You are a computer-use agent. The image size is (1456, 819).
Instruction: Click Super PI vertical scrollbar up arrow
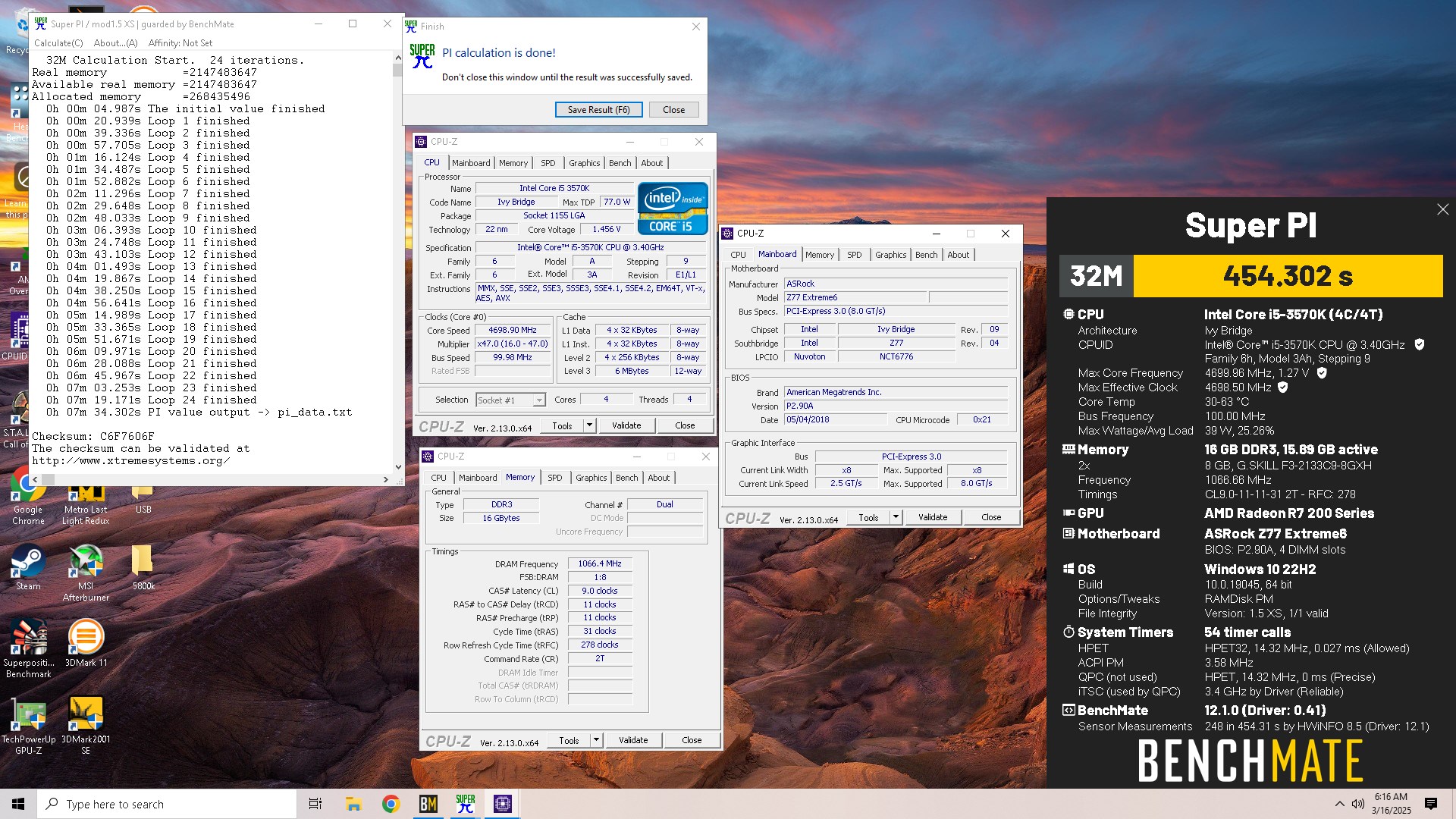pyautogui.click(x=398, y=58)
